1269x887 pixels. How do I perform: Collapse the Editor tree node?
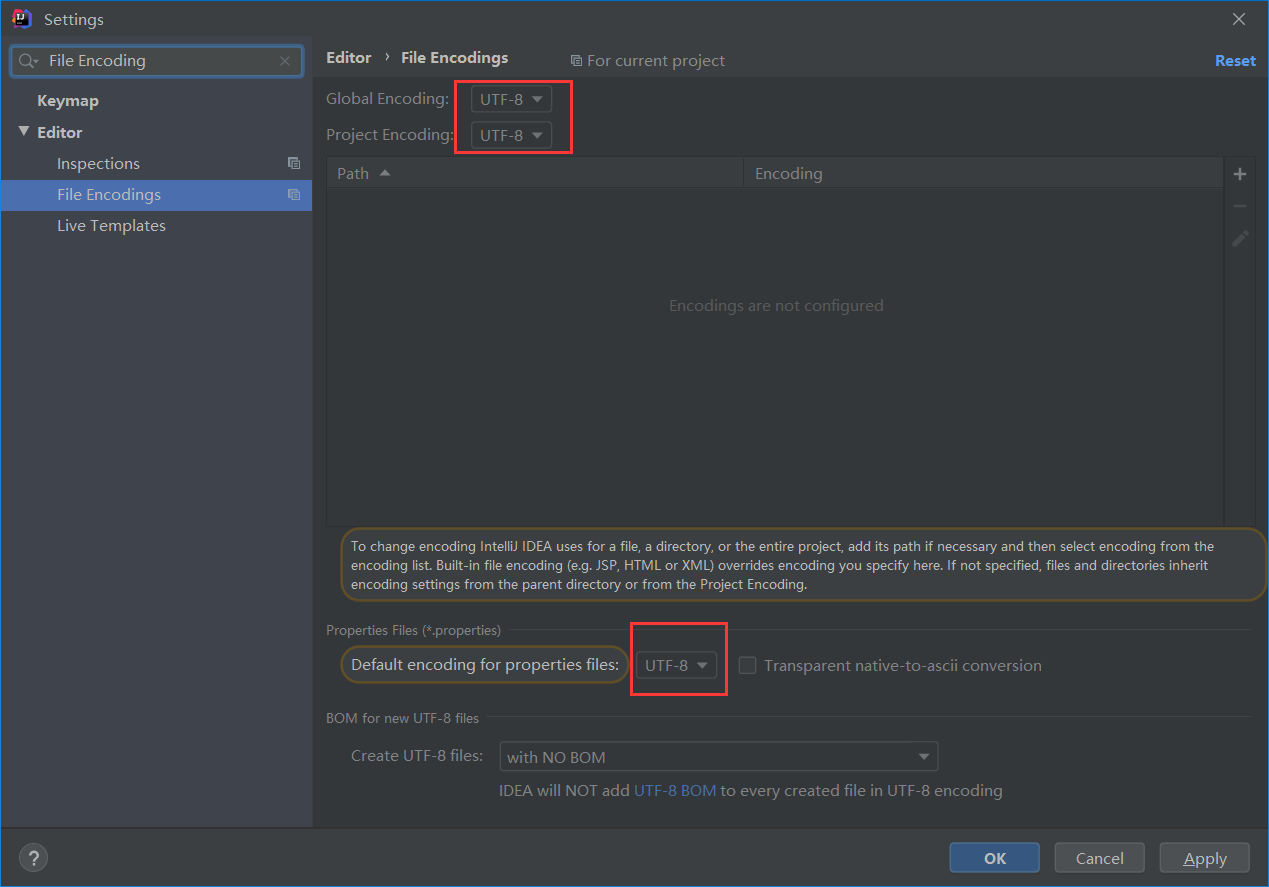(x=25, y=131)
